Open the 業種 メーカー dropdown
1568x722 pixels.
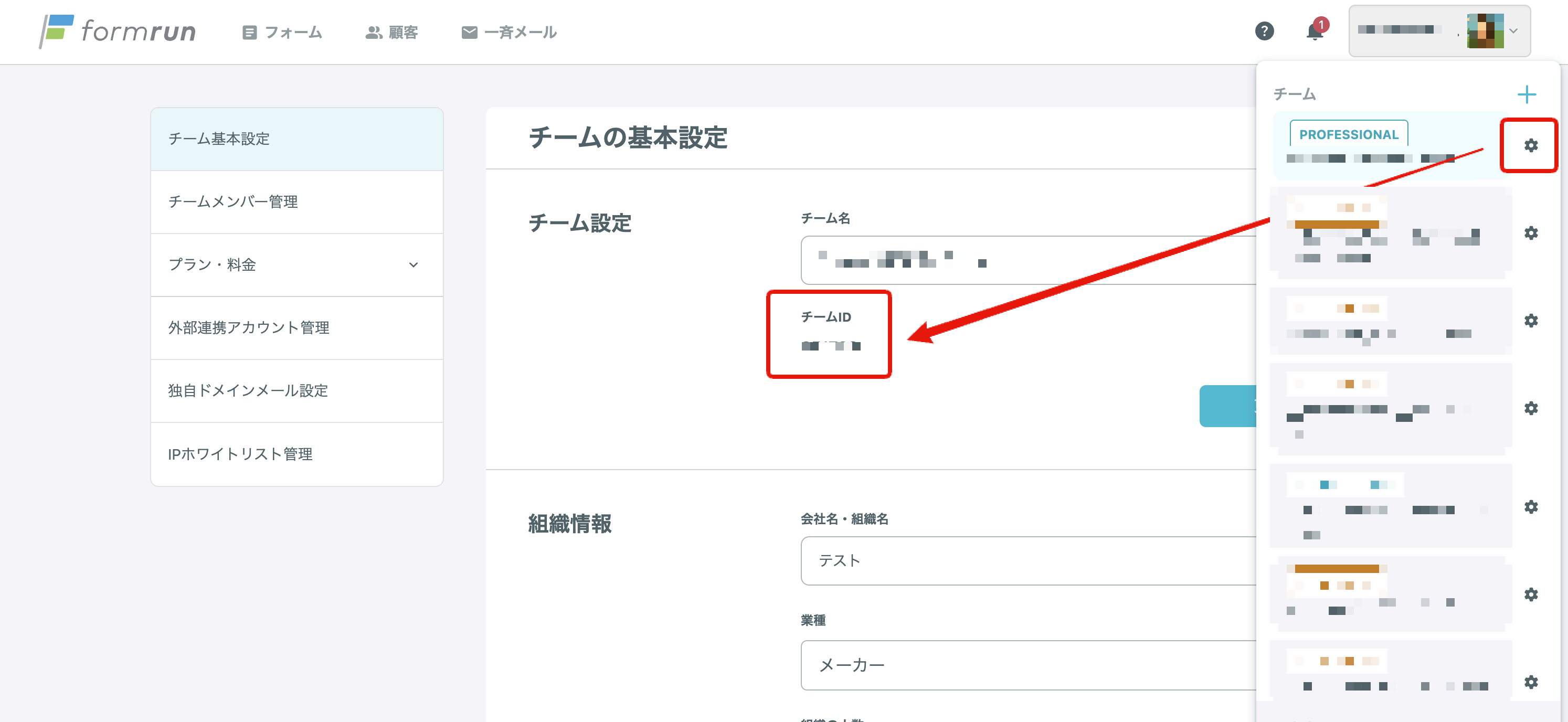pos(1029,665)
